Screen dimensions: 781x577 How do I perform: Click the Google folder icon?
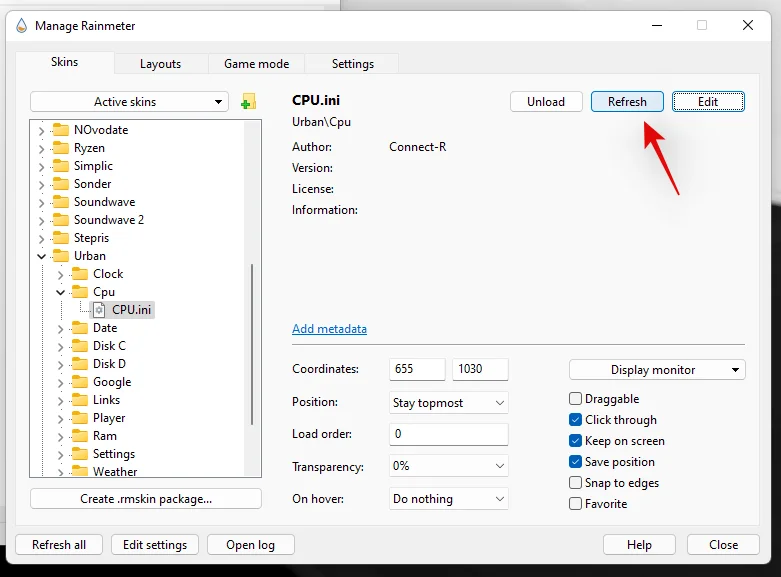point(80,382)
